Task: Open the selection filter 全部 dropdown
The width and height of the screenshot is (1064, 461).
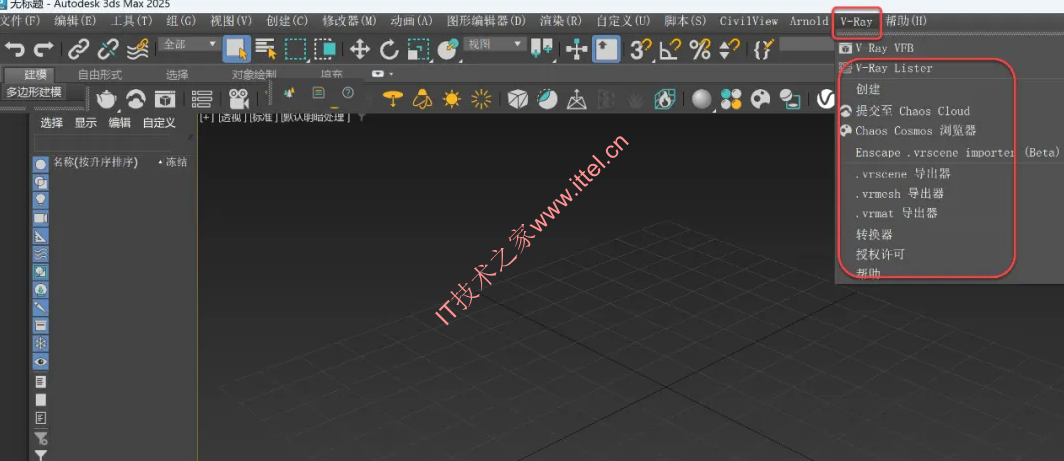Action: (x=189, y=44)
